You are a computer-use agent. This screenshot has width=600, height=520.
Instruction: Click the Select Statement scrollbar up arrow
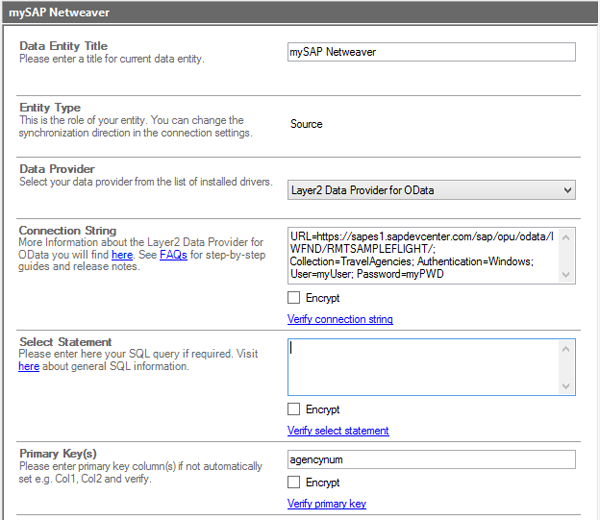[x=567, y=348]
